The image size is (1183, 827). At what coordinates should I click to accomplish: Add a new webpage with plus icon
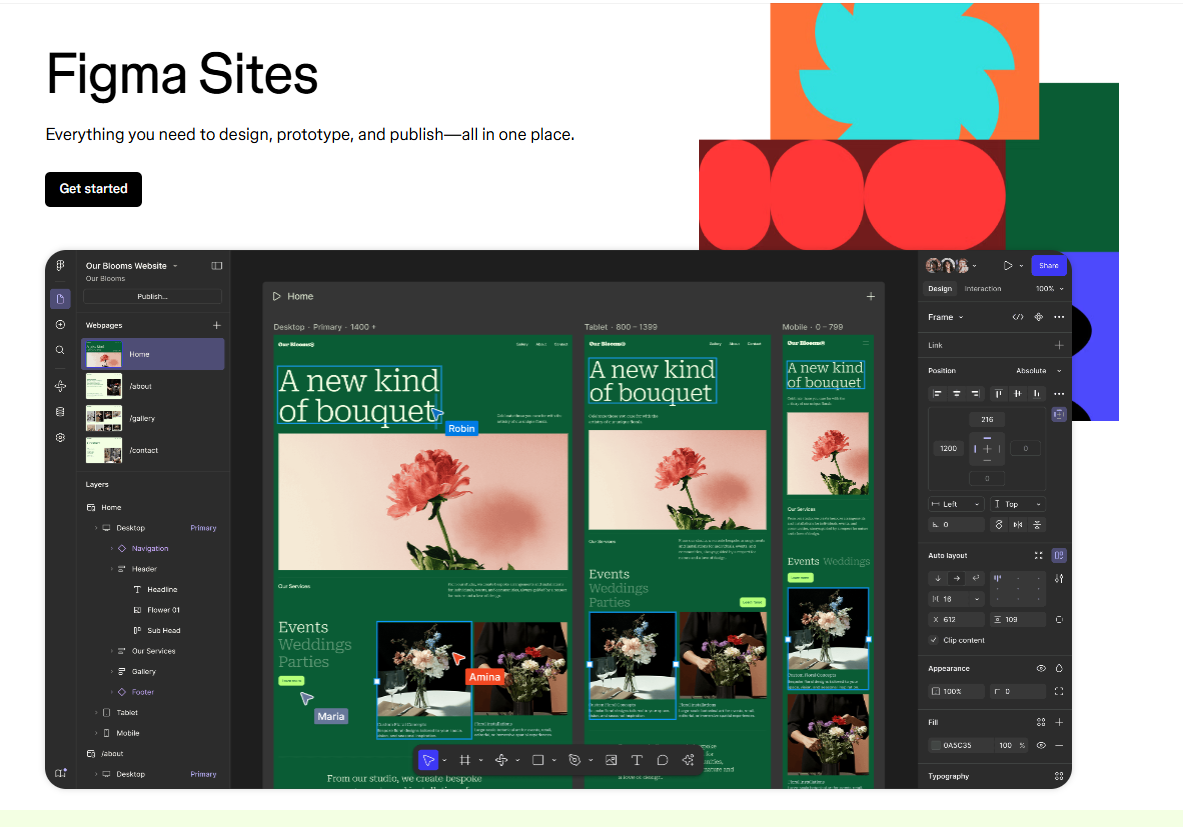217,325
